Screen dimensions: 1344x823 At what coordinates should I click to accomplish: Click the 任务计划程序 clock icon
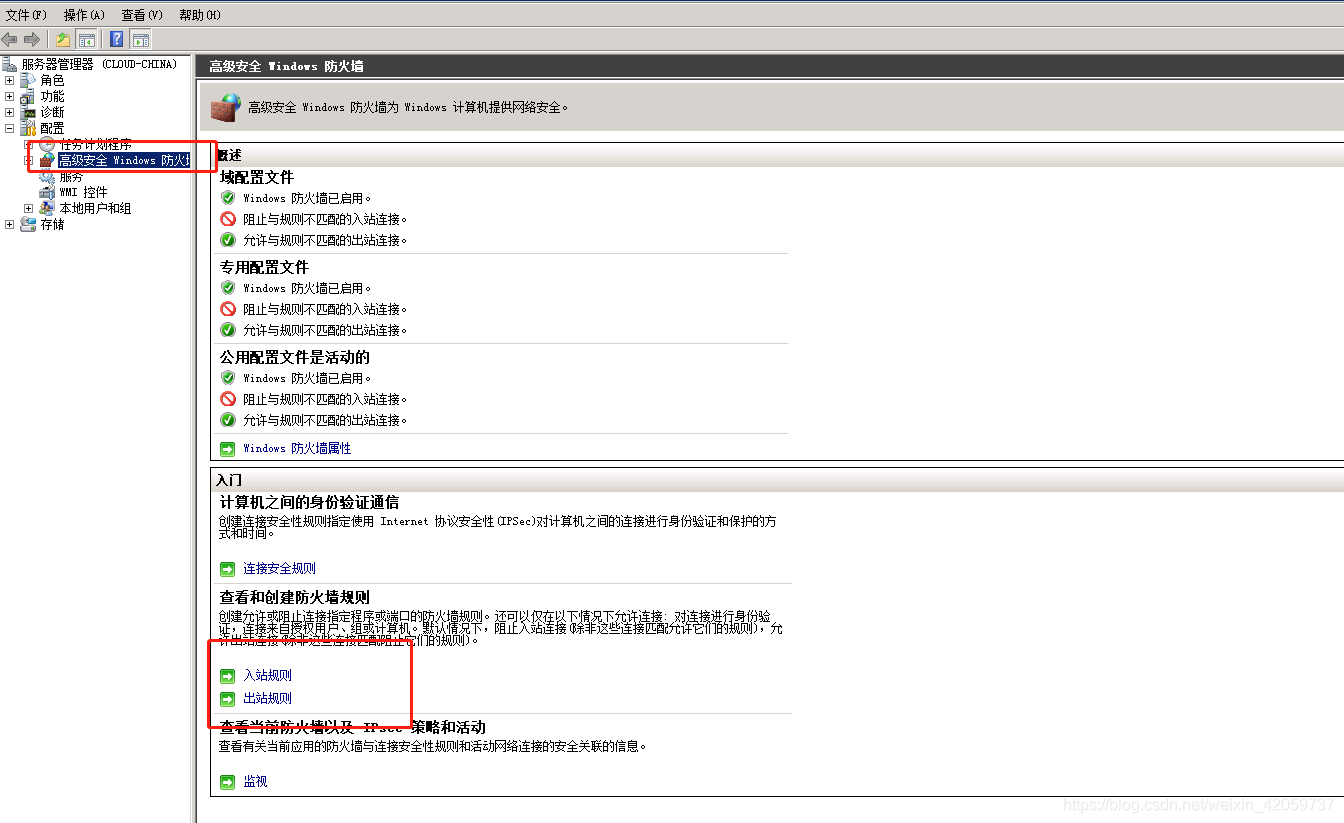pyautogui.click(x=47, y=144)
